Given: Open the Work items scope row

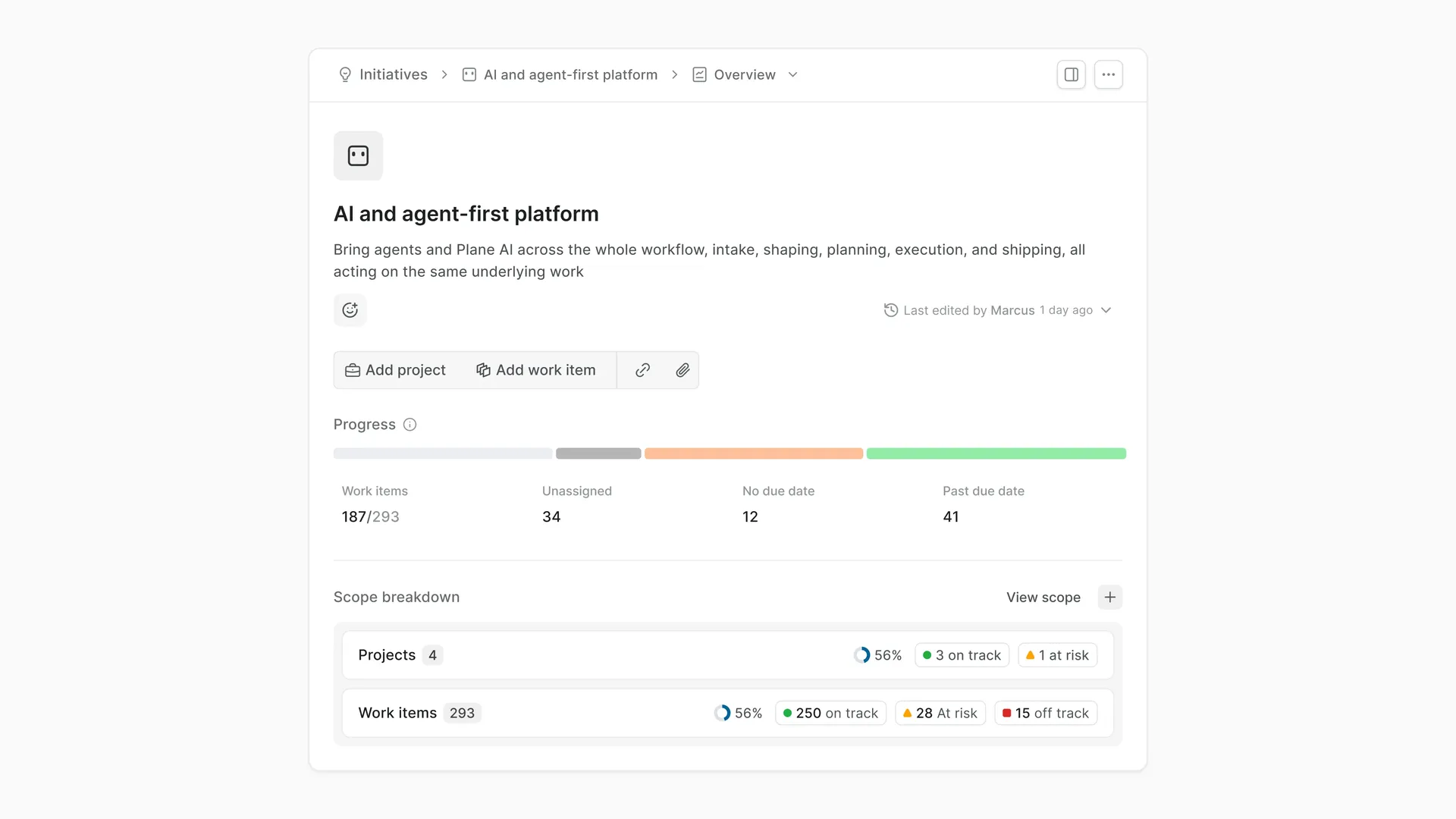Looking at the screenshot, I should [728, 713].
